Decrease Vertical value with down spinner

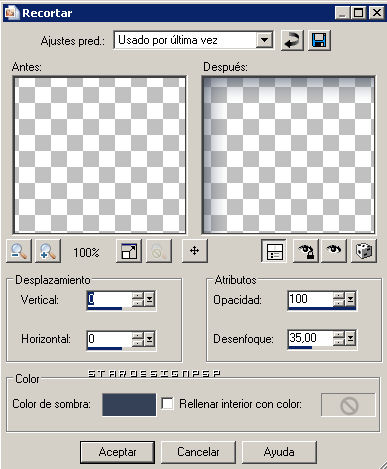coord(138,303)
